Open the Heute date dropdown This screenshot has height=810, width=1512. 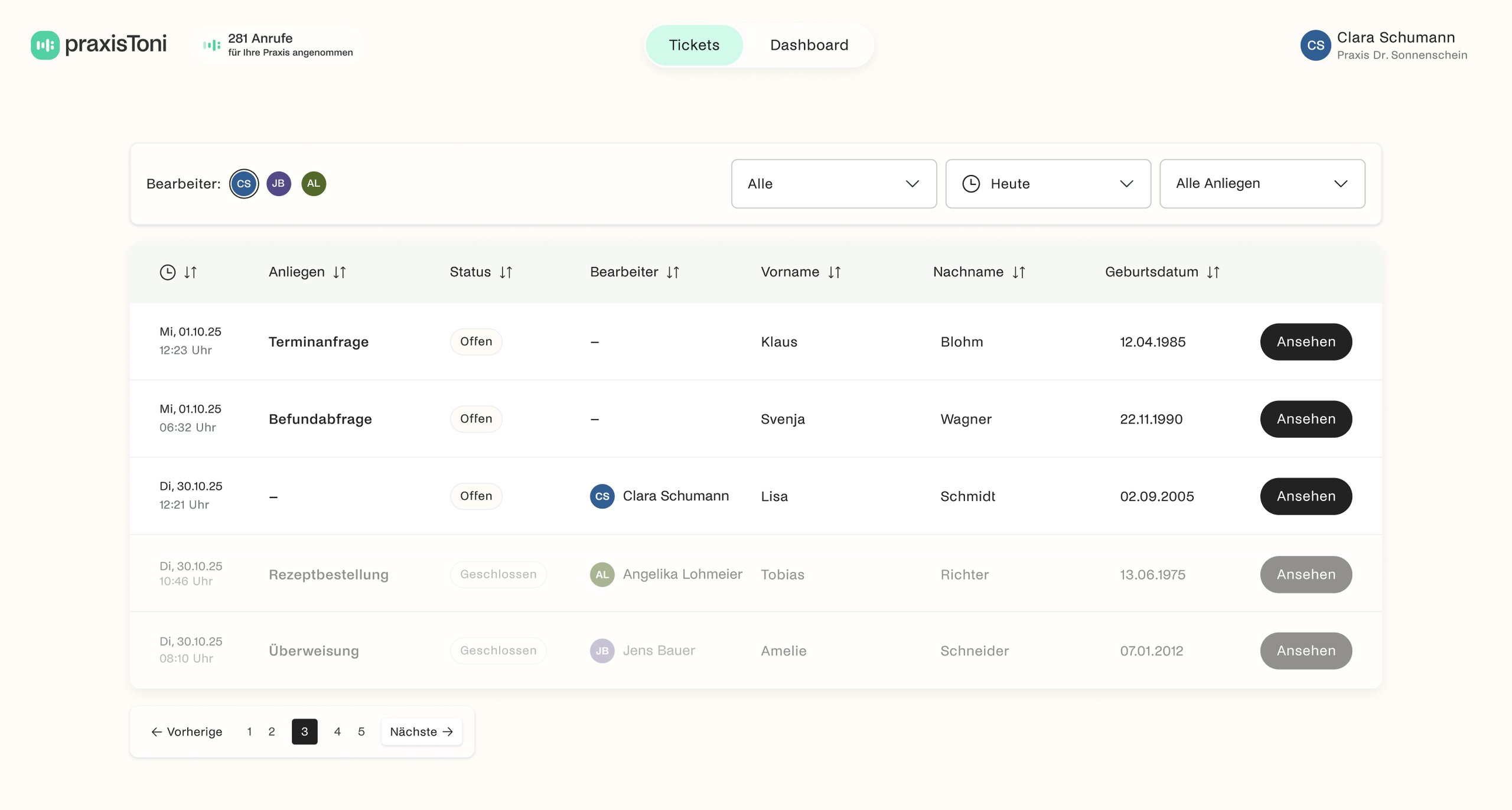pos(1048,184)
